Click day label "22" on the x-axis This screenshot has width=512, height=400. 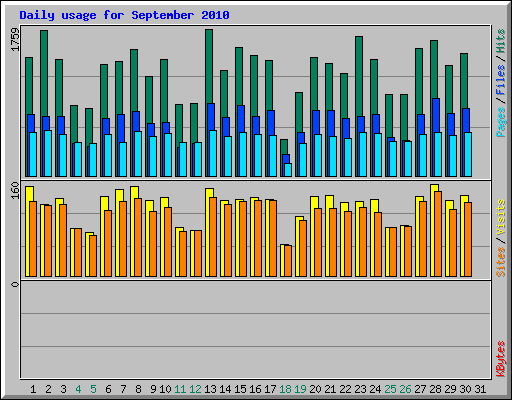pyautogui.click(x=345, y=389)
